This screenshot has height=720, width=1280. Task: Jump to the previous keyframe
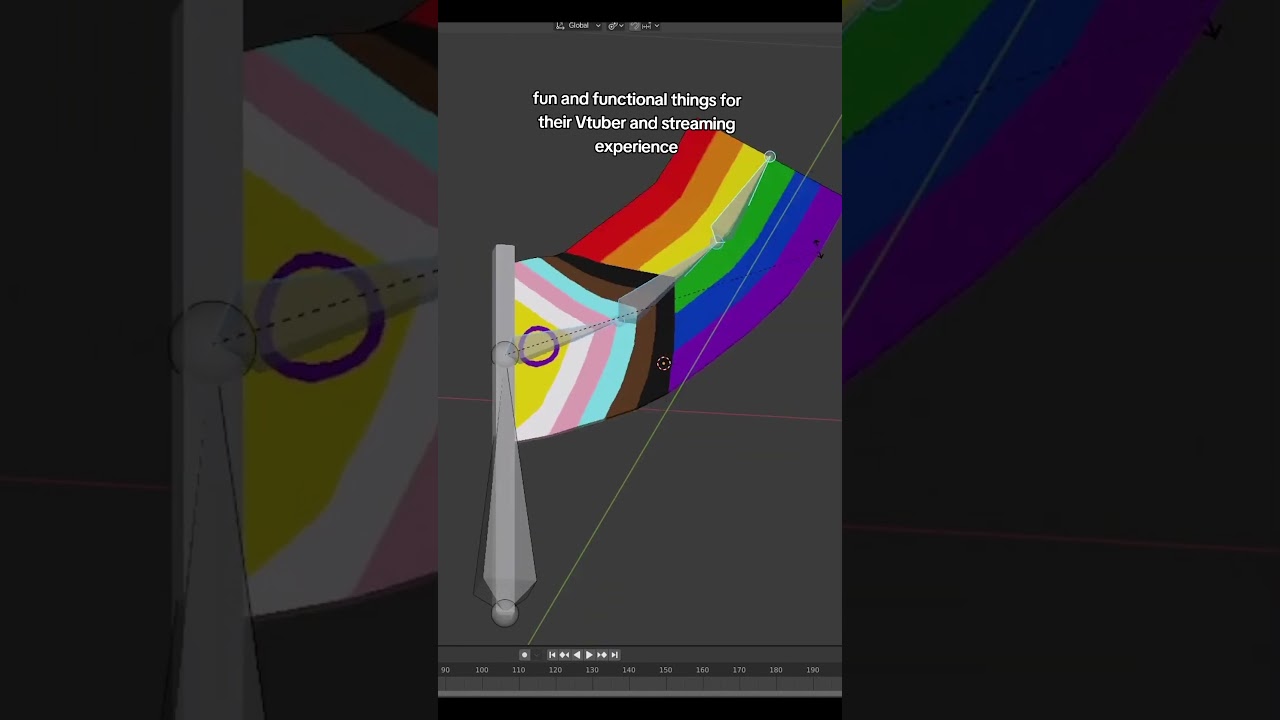click(564, 655)
